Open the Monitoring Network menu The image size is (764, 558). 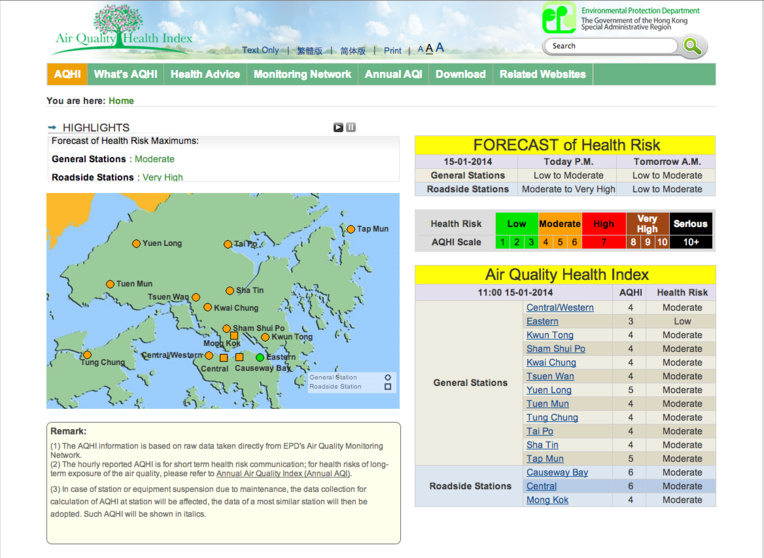(x=302, y=74)
